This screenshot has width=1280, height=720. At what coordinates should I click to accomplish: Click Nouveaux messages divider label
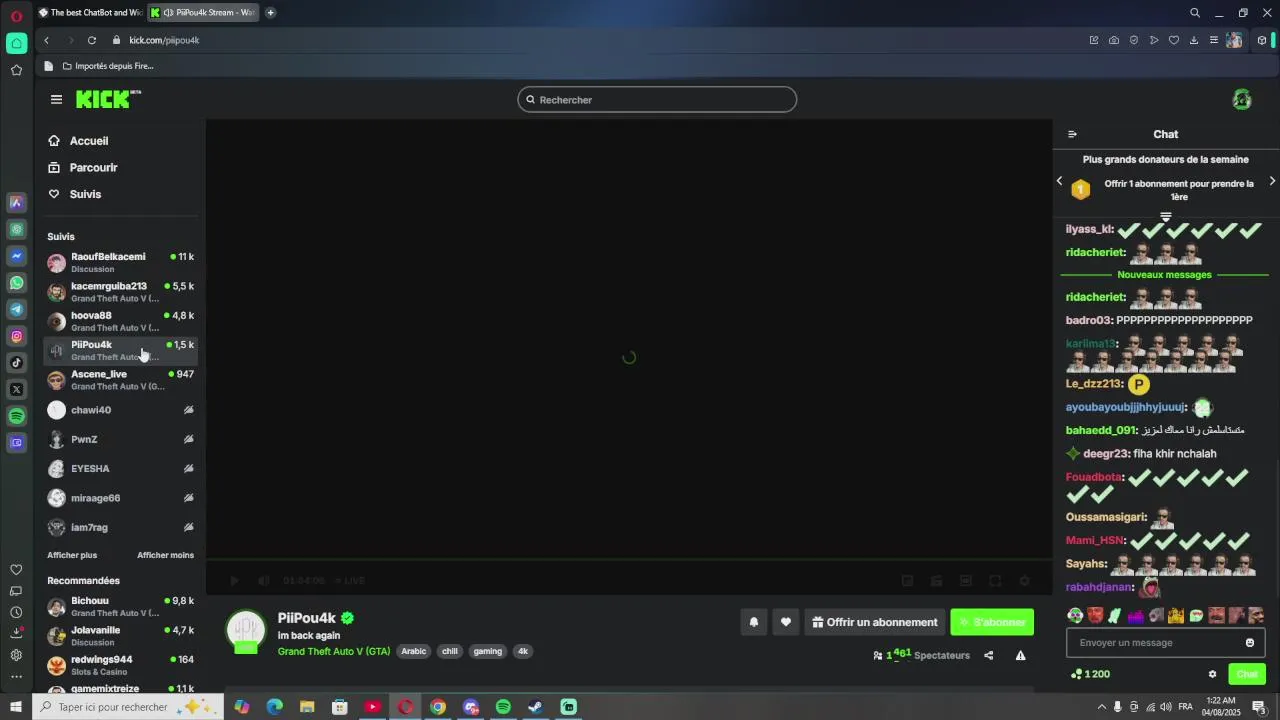(1164, 275)
